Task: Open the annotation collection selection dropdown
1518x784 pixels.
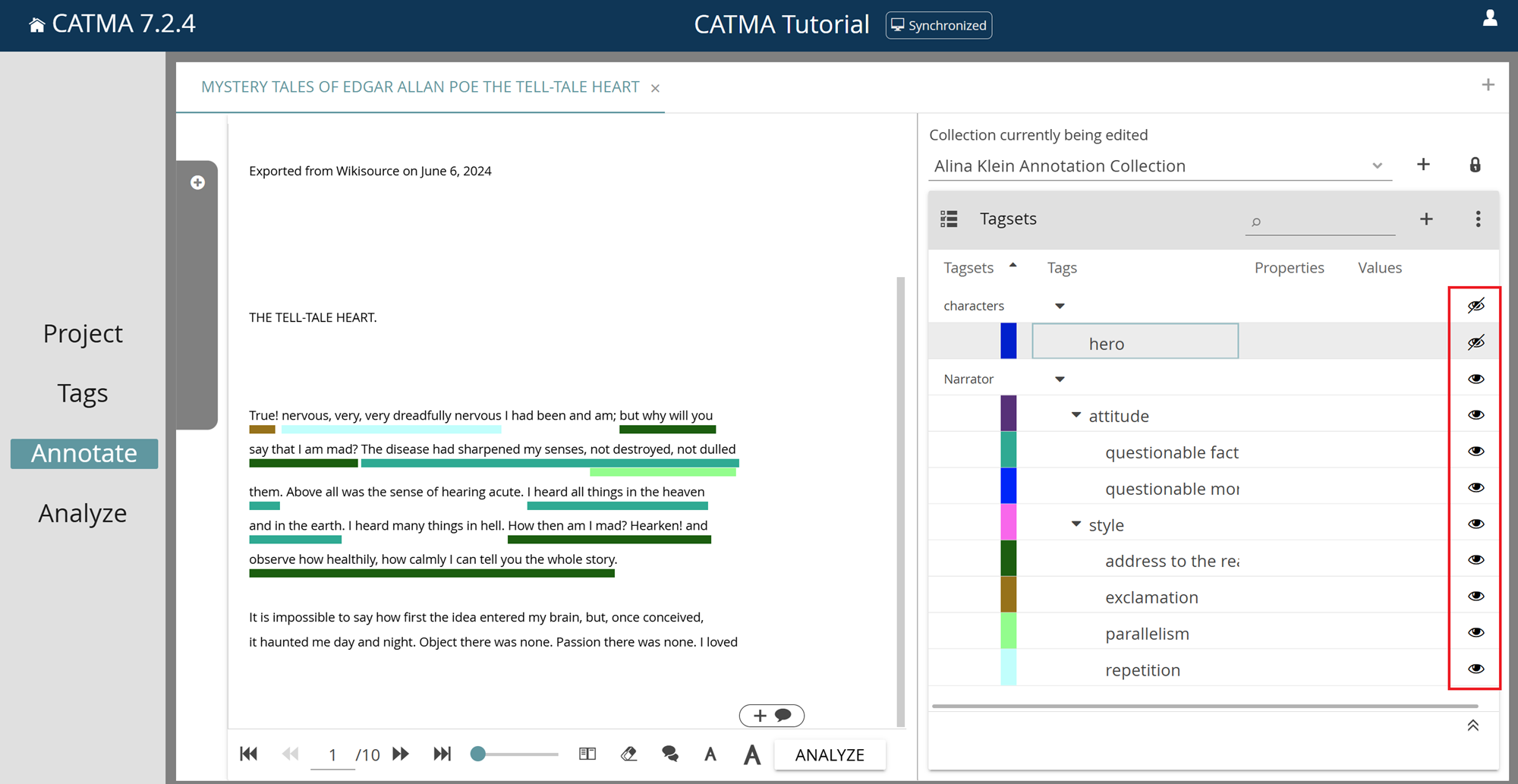Action: click(1377, 165)
